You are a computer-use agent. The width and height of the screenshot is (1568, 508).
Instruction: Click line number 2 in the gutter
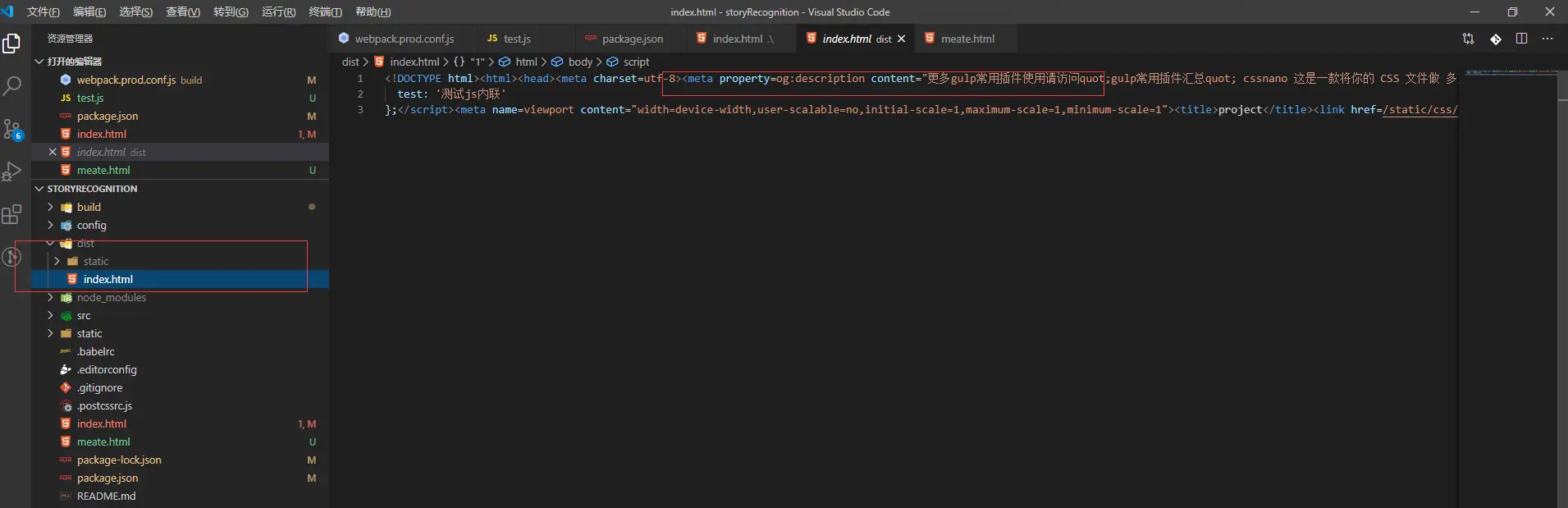click(359, 94)
